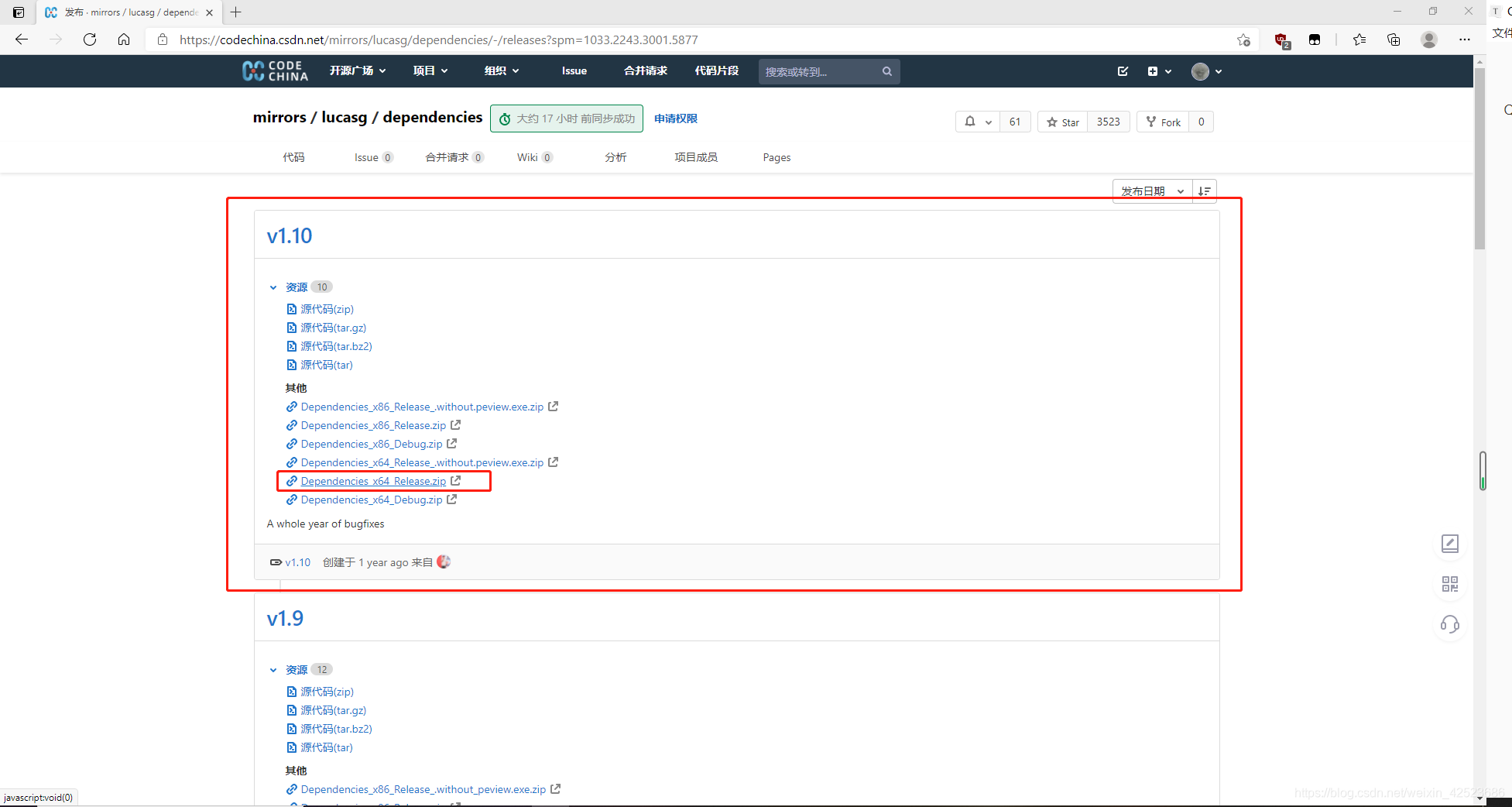Open the to-do checklist icon in navbar
Screen dimensions: 1512x807
(x=1123, y=71)
